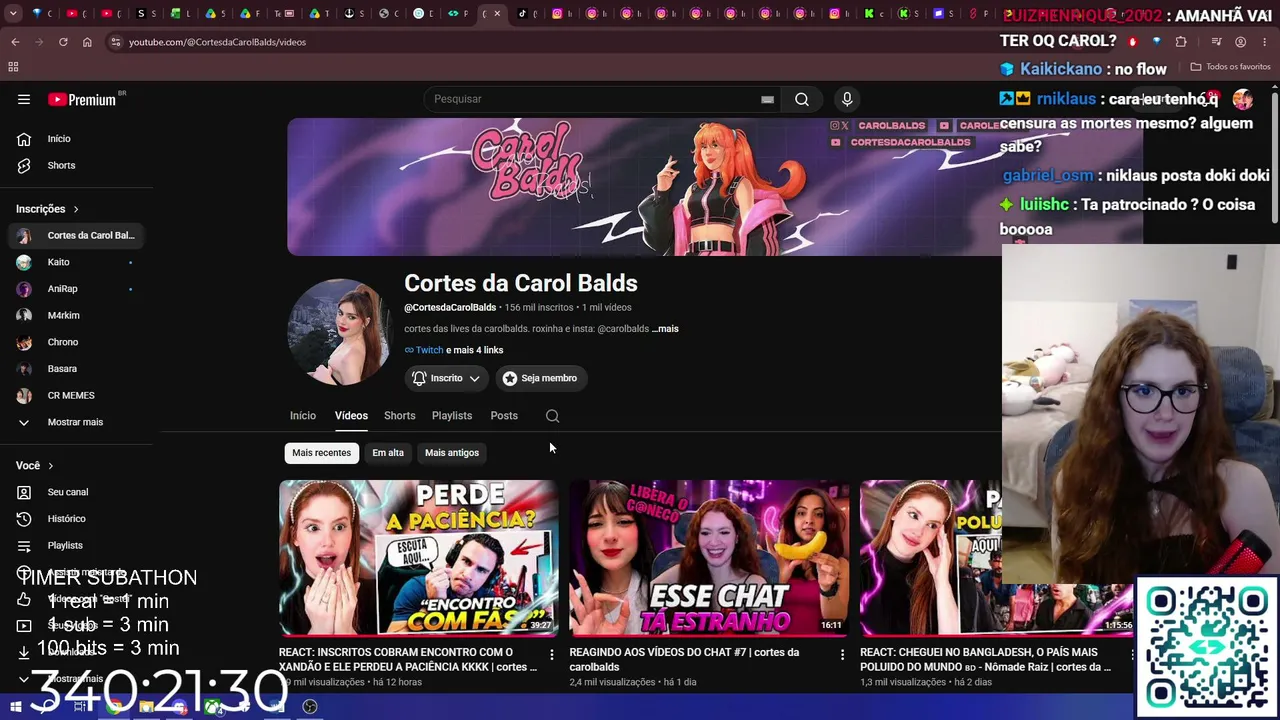The height and width of the screenshot is (720, 1280).
Task: Open the YouTube account avatar menu
Action: tap(1242, 99)
